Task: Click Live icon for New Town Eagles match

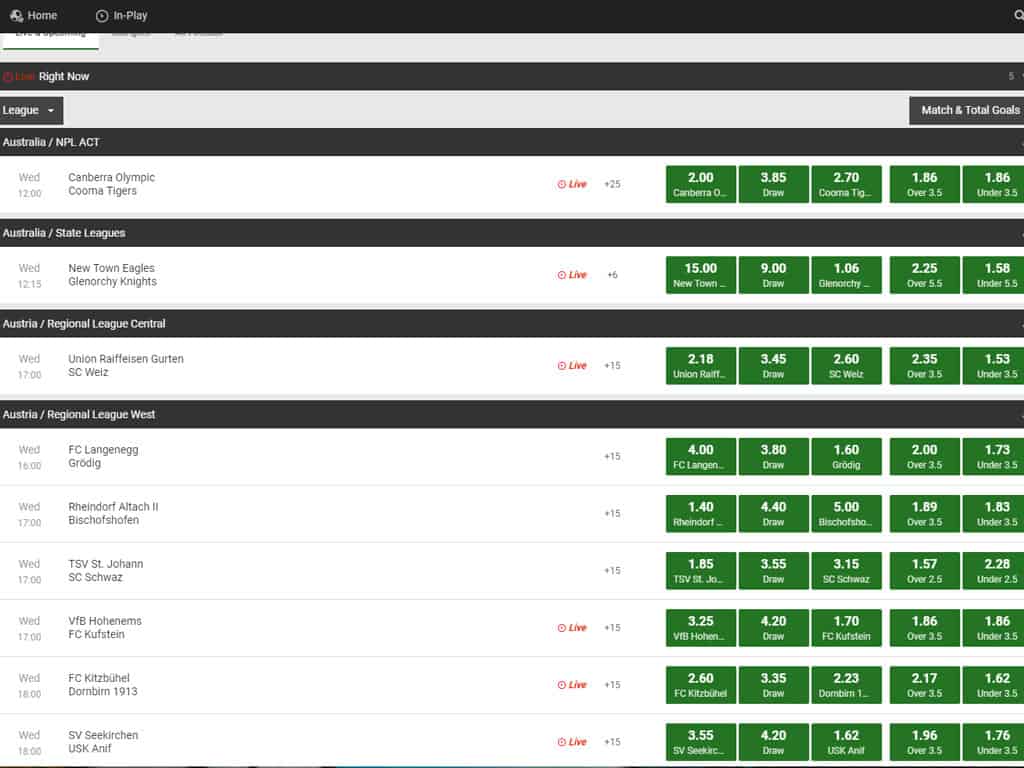Action: coord(572,275)
